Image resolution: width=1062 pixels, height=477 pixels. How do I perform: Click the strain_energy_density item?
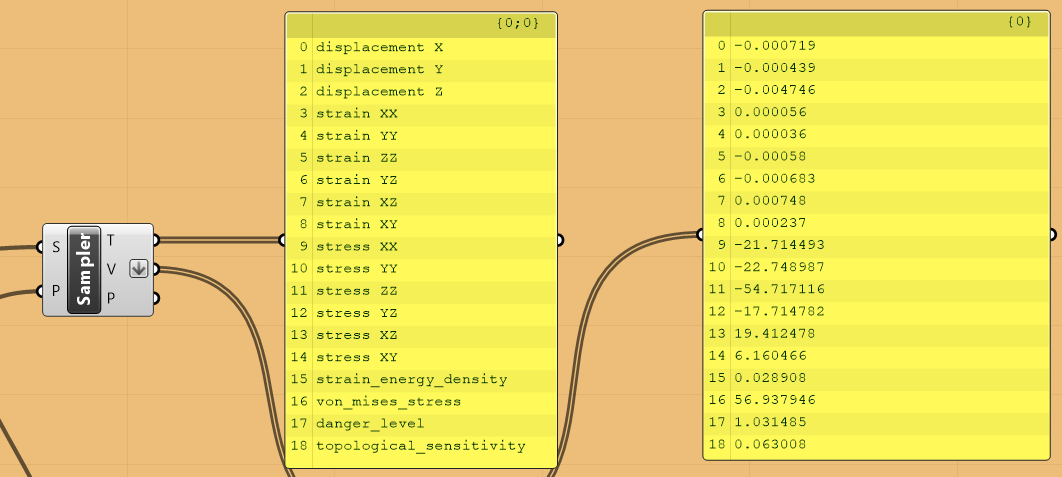click(411, 379)
